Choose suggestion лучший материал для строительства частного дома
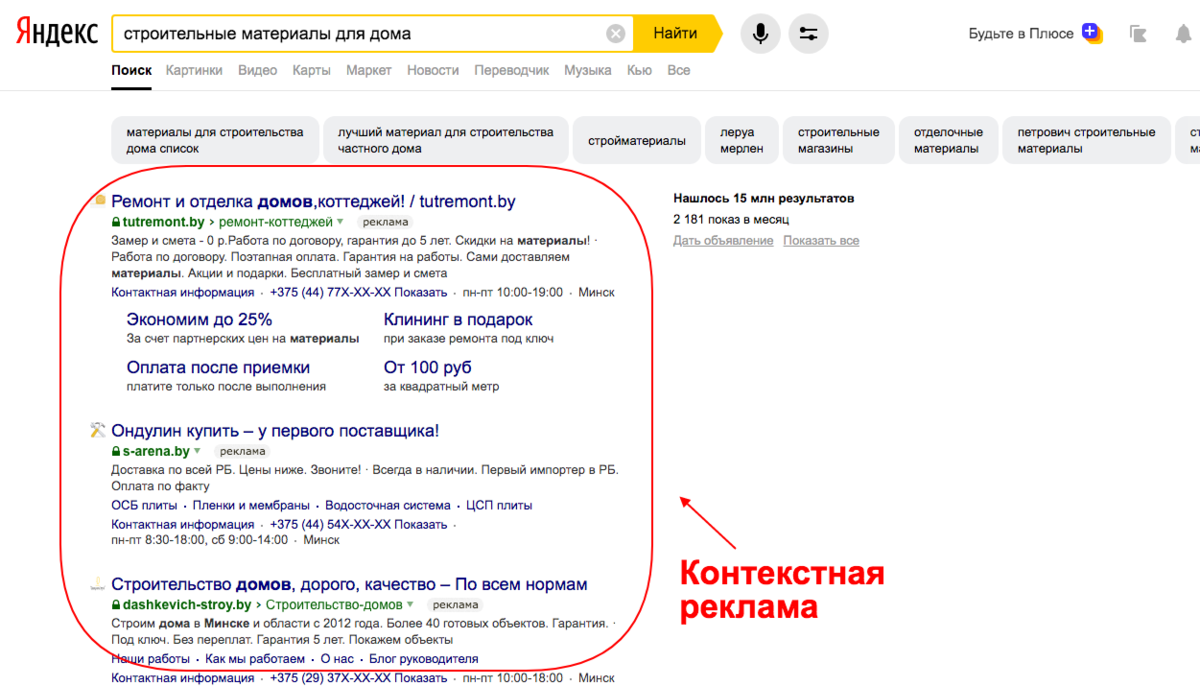 pyautogui.click(x=446, y=140)
